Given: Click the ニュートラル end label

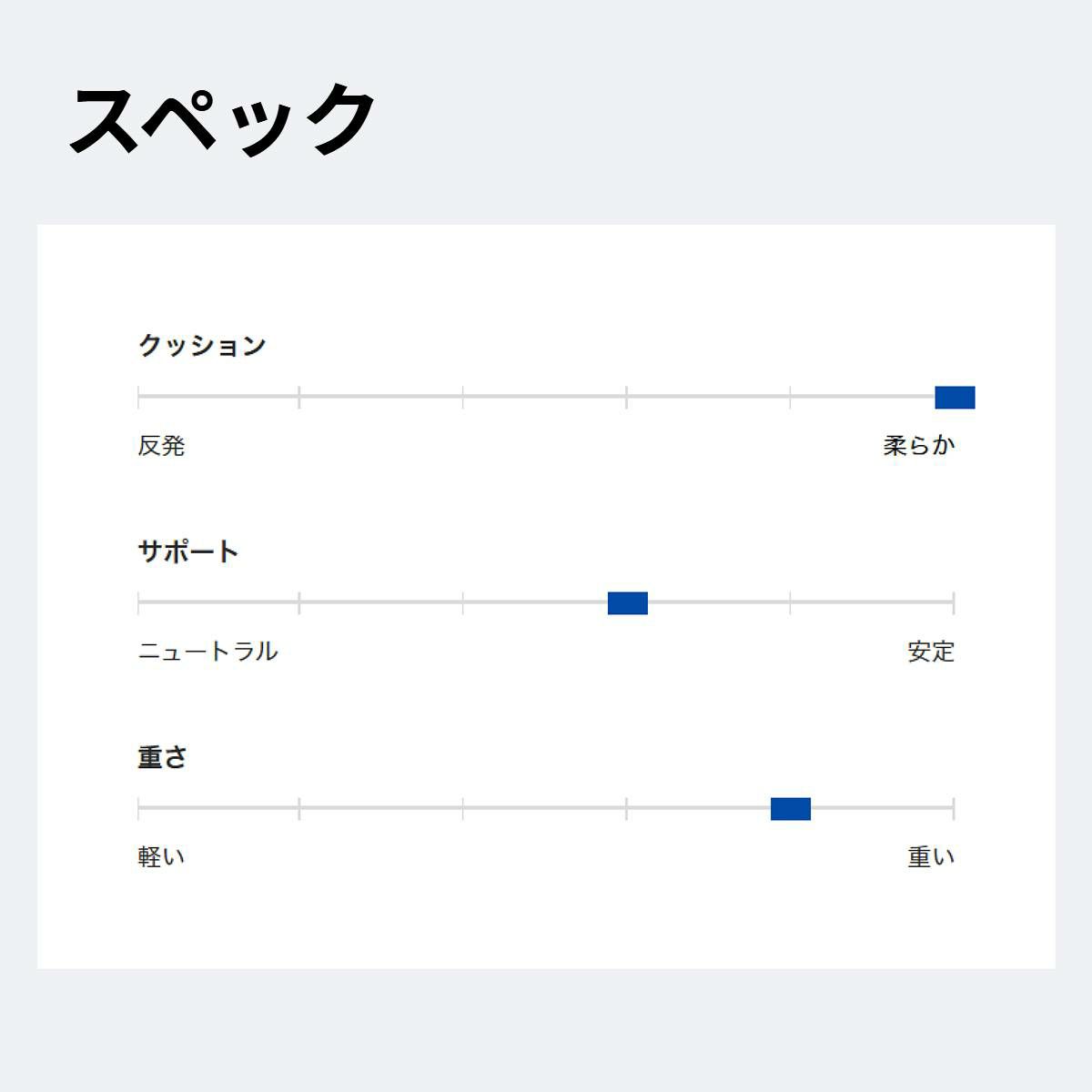Looking at the screenshot, I should coord(207,652).
